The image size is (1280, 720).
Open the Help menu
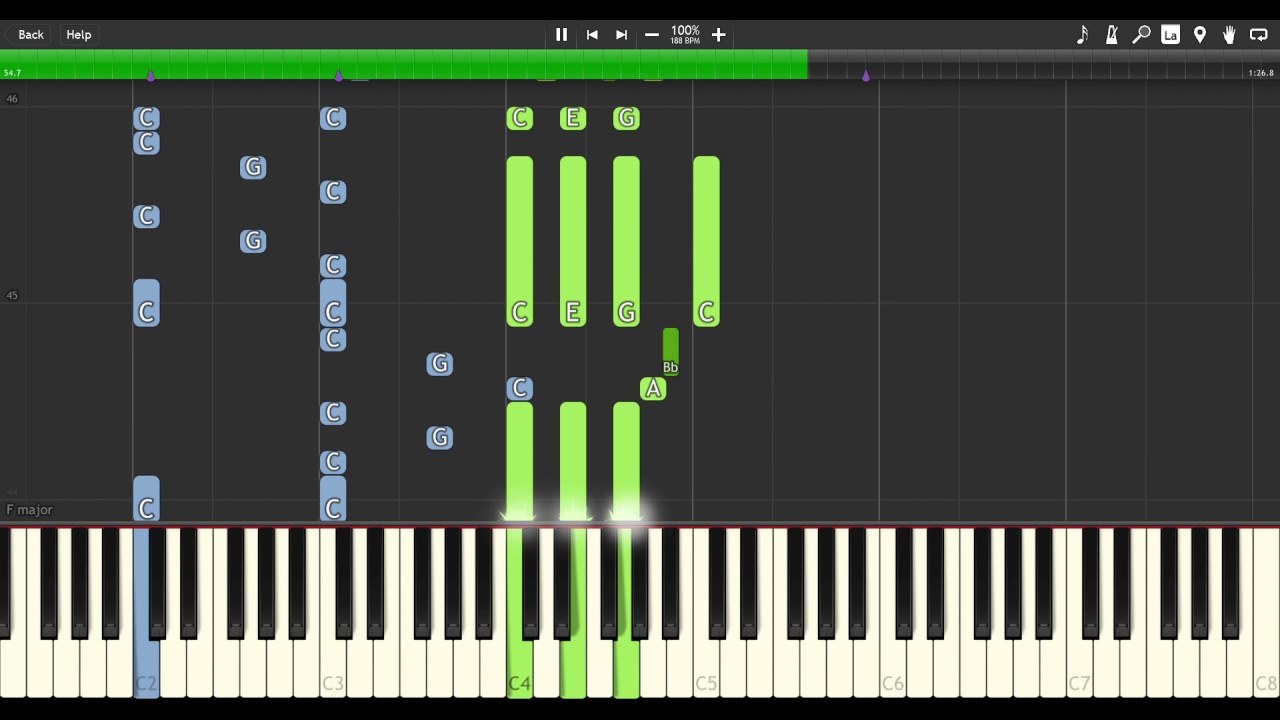tap(79, 35)
